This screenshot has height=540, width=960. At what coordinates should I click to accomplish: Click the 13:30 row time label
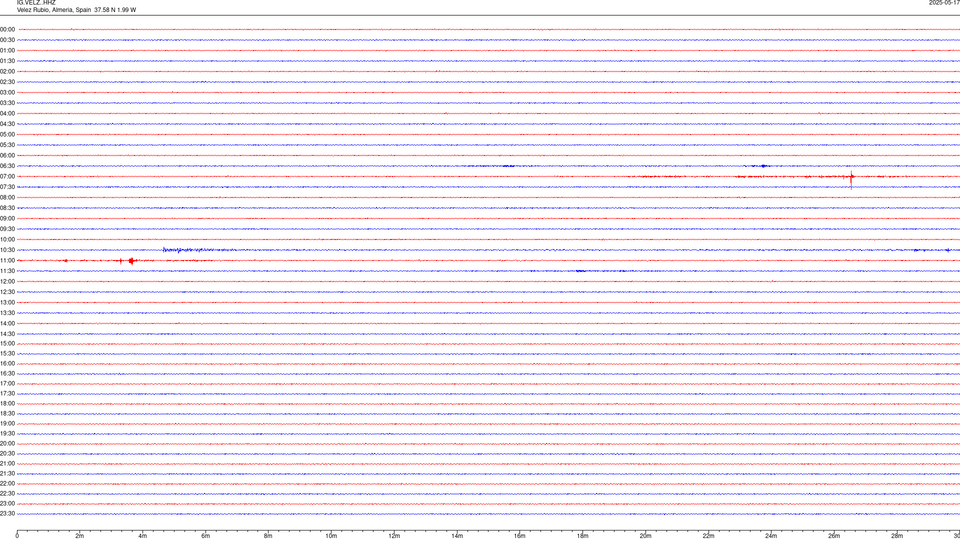coord(8,313)
